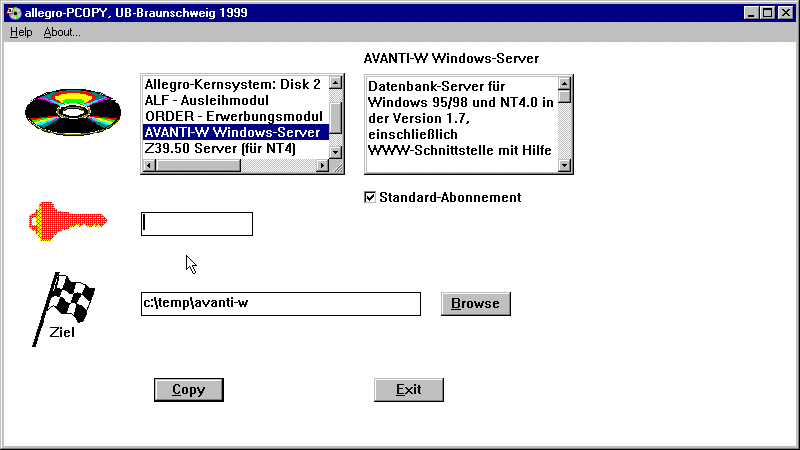Click Browse to choose target folder
Image resolution: width=800 pixels, height=450 pixels.
476,304
